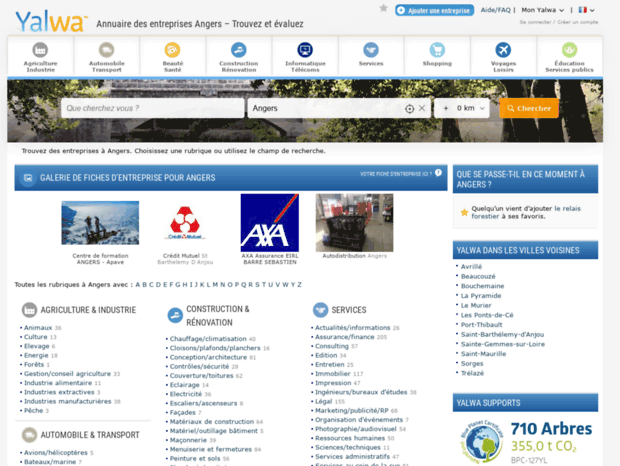This screenshot has width=620, height=466.
Task: Open the Automobile Transport category icon
Action: 106,50
